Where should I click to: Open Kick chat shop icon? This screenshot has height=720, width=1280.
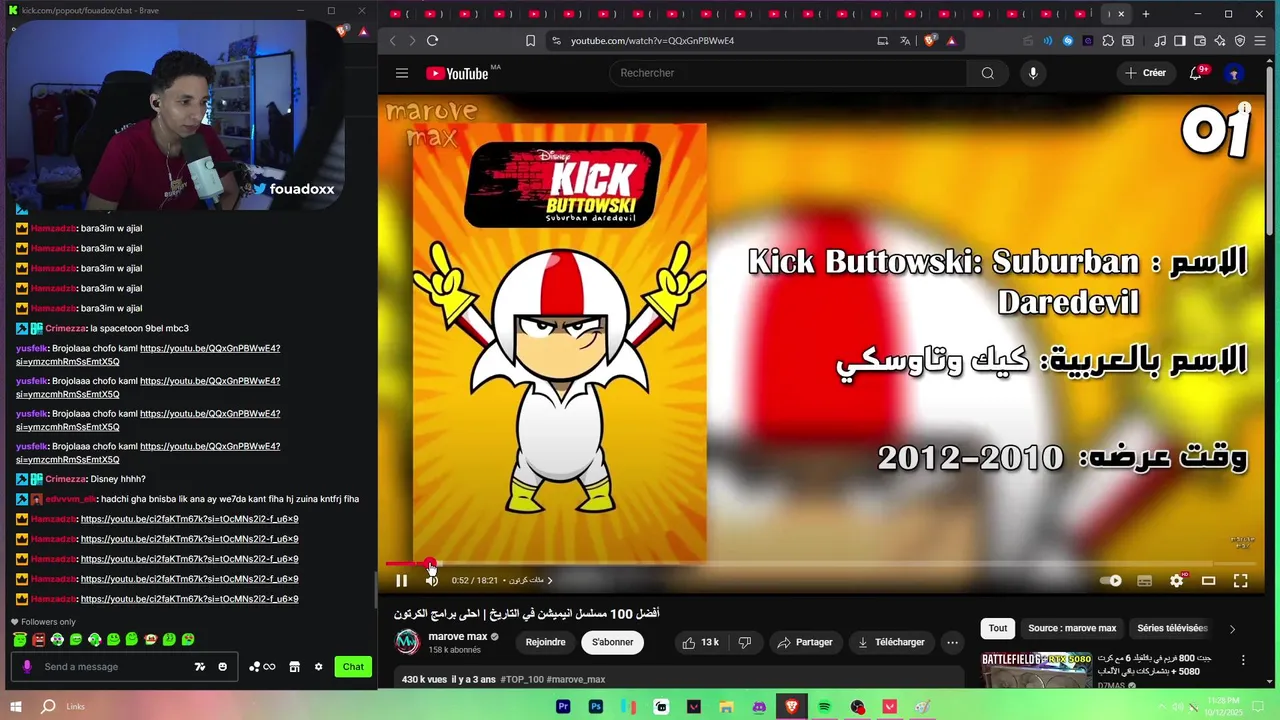coord(294,667)
